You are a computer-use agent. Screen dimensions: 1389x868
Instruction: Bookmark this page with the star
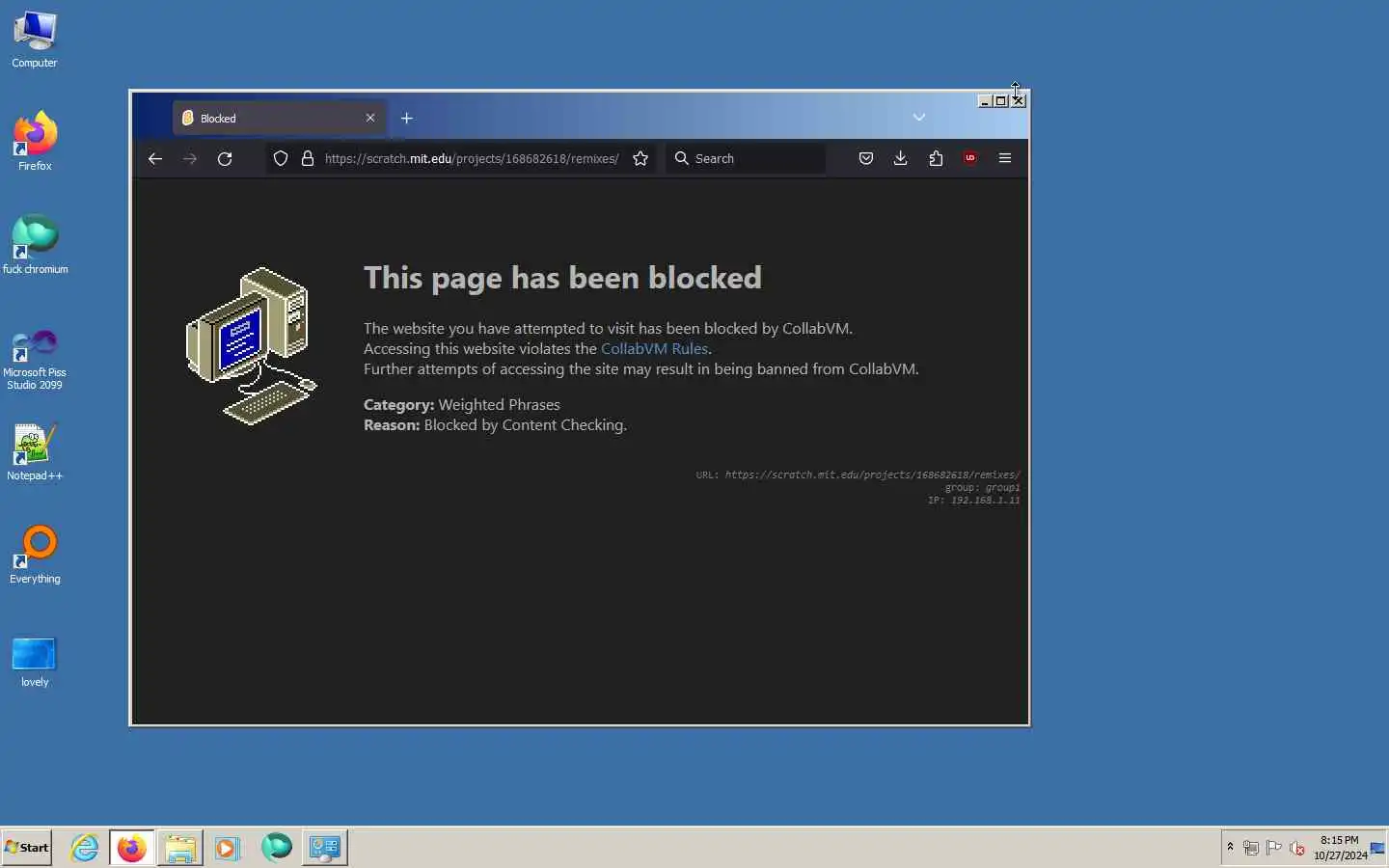[x=640, y=159]
